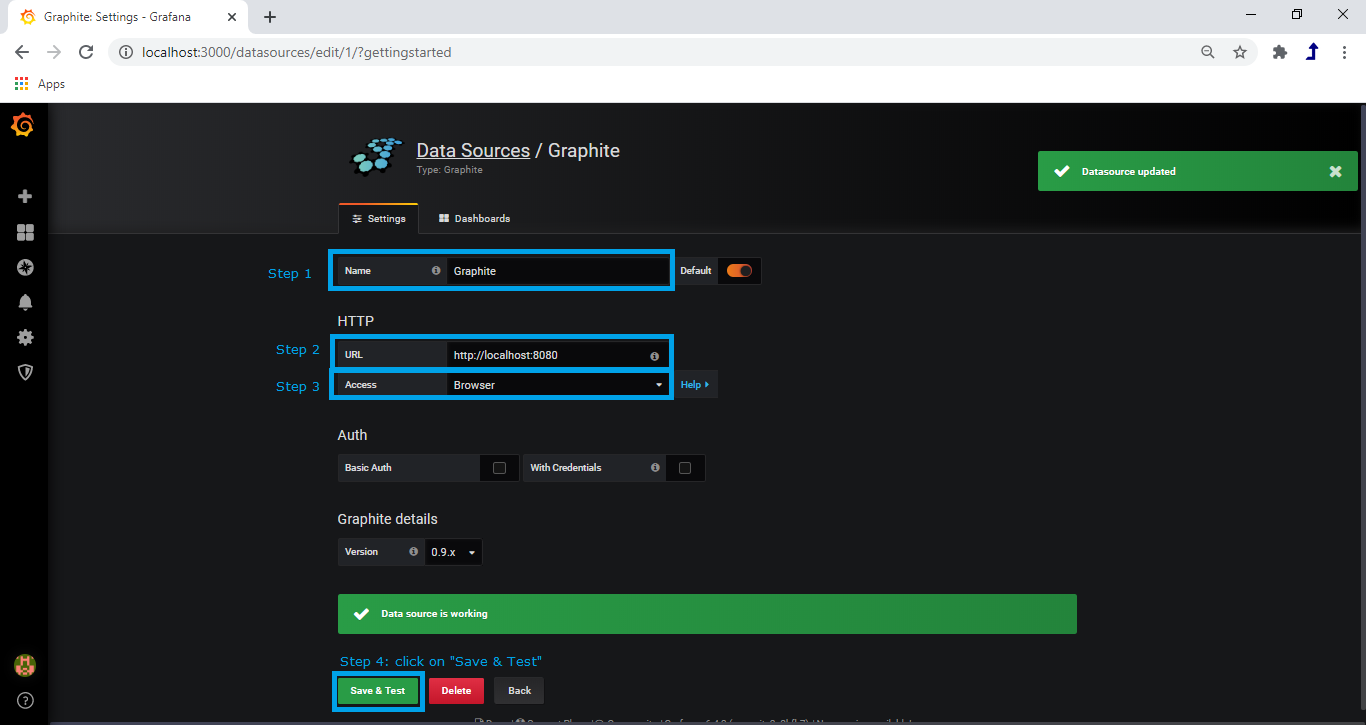Select the Explore compass icon
Screen dimensions: 1366x725
click(x=24, y=267)
